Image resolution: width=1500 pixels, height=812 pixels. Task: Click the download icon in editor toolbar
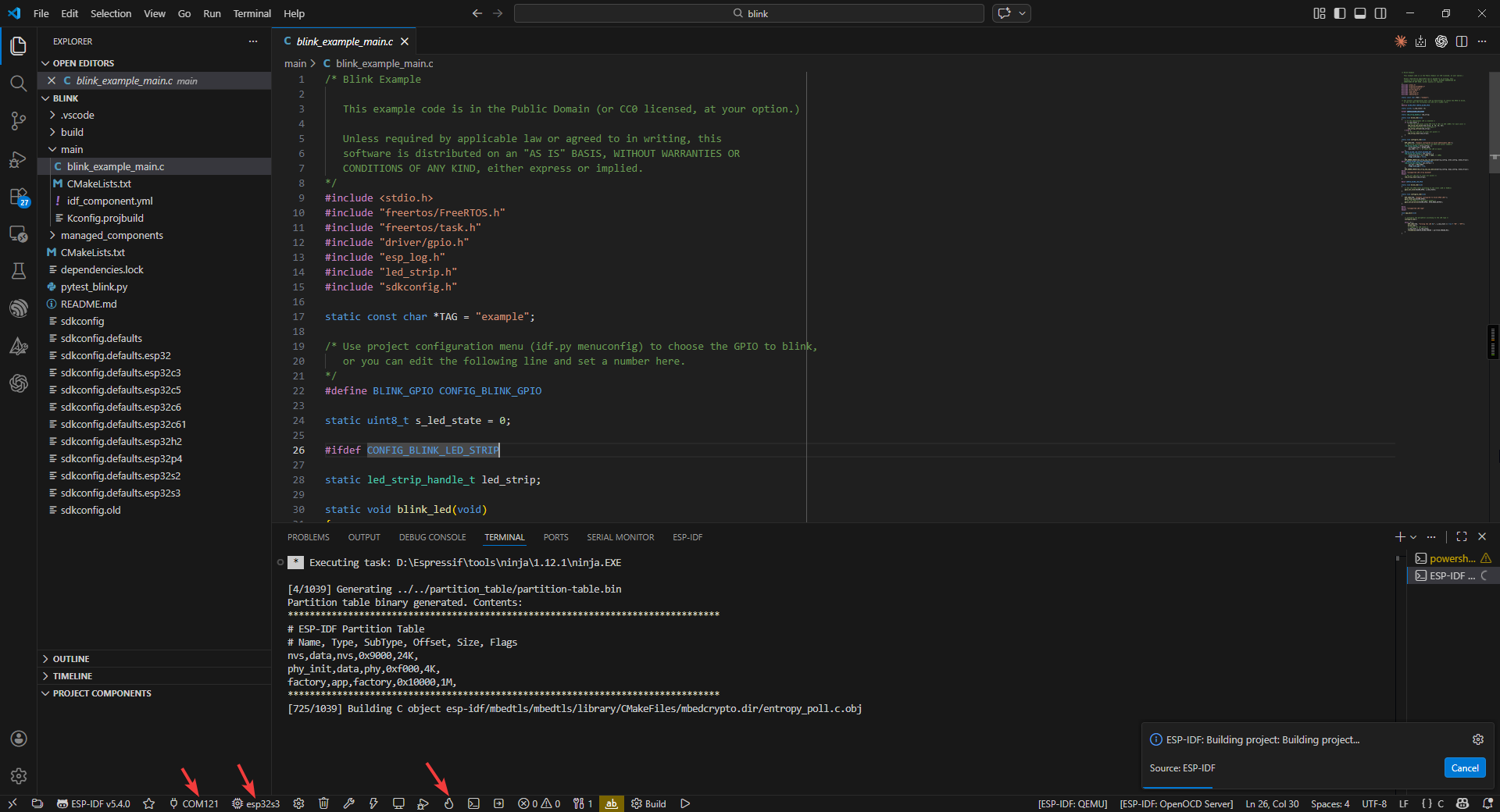tap(1420, 41)
